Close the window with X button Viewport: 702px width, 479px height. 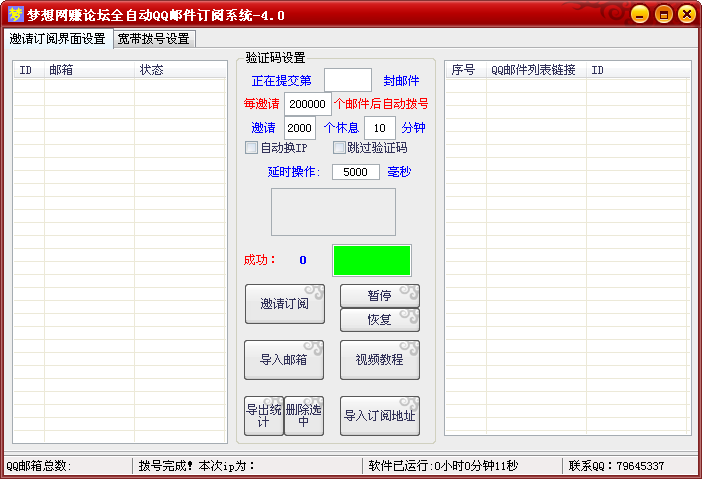point(687,14)
